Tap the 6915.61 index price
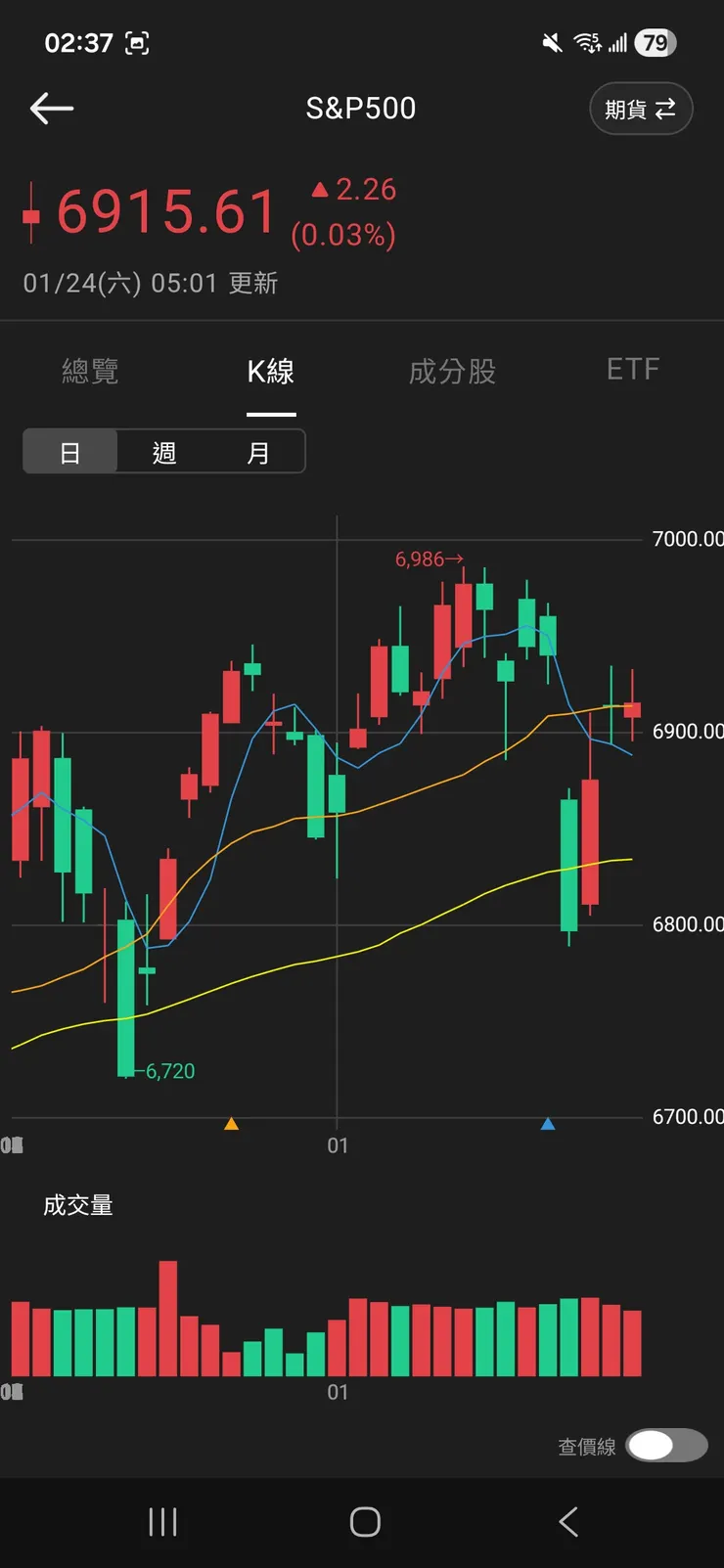This screenshot has height=1568, width=724. [x=166, y=211]
